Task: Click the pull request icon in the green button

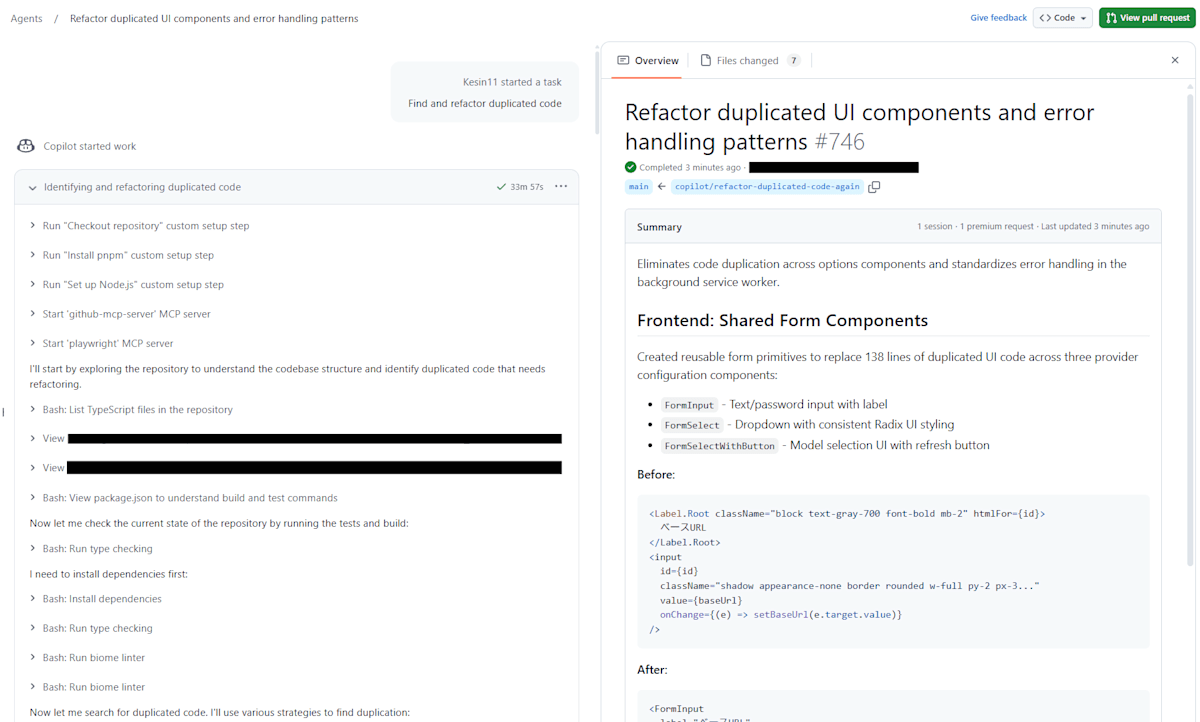Action: pos(1112,17)
